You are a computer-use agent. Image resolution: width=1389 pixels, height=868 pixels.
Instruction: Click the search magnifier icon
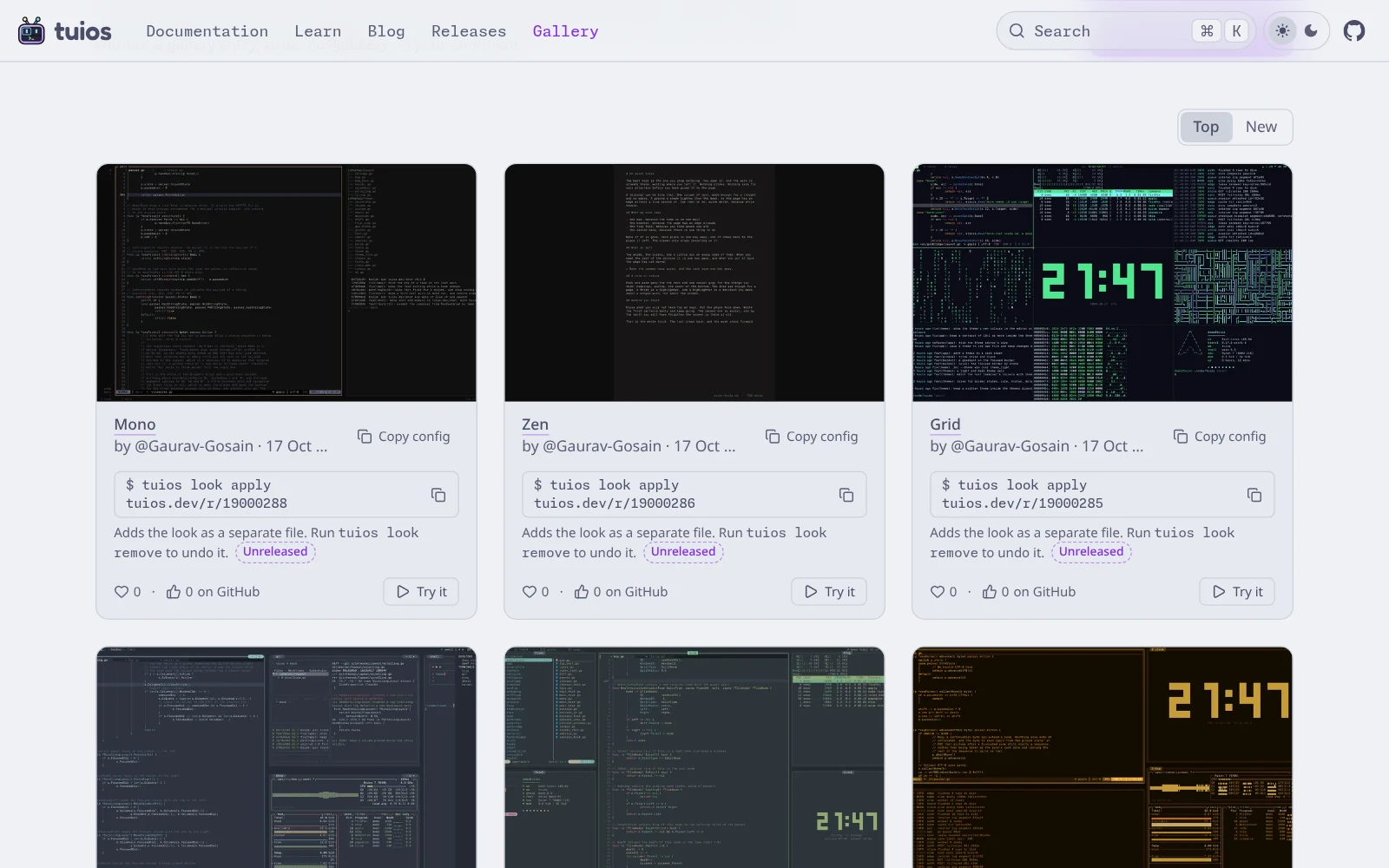point(1017,31)
